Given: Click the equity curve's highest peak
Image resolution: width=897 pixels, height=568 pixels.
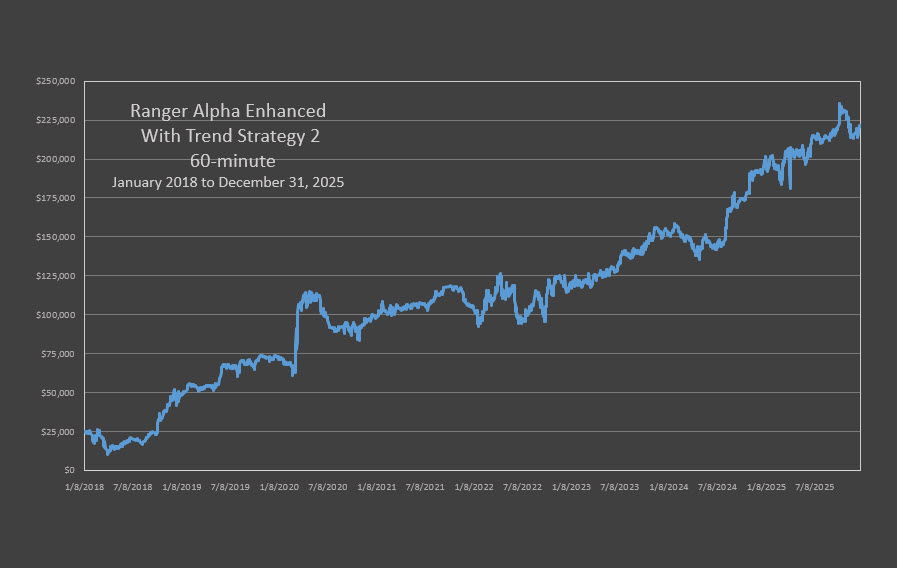Looking at the screenshot, I should point(840,104).
